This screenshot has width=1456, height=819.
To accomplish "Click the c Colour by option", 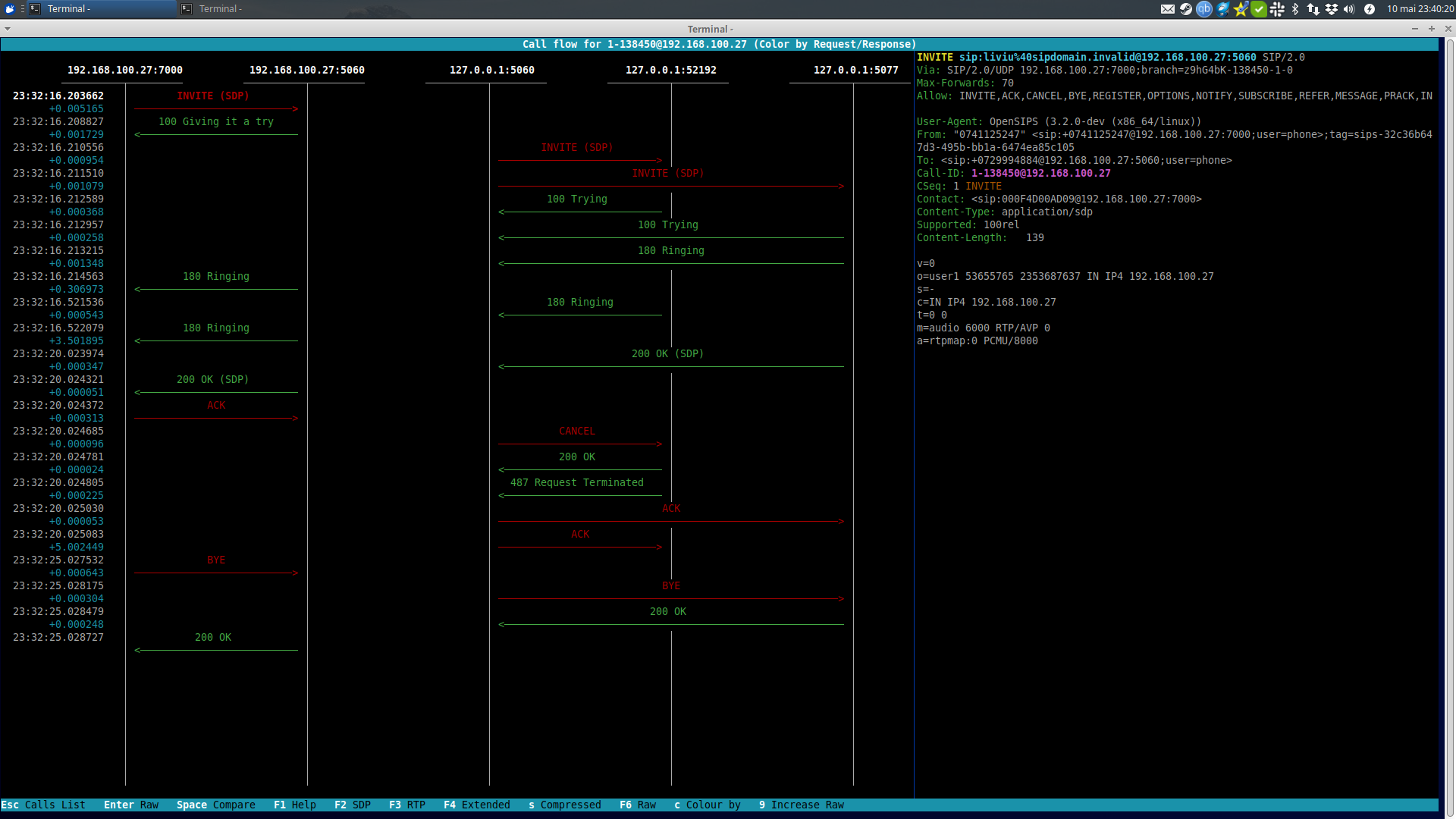I will coord(708,805).
